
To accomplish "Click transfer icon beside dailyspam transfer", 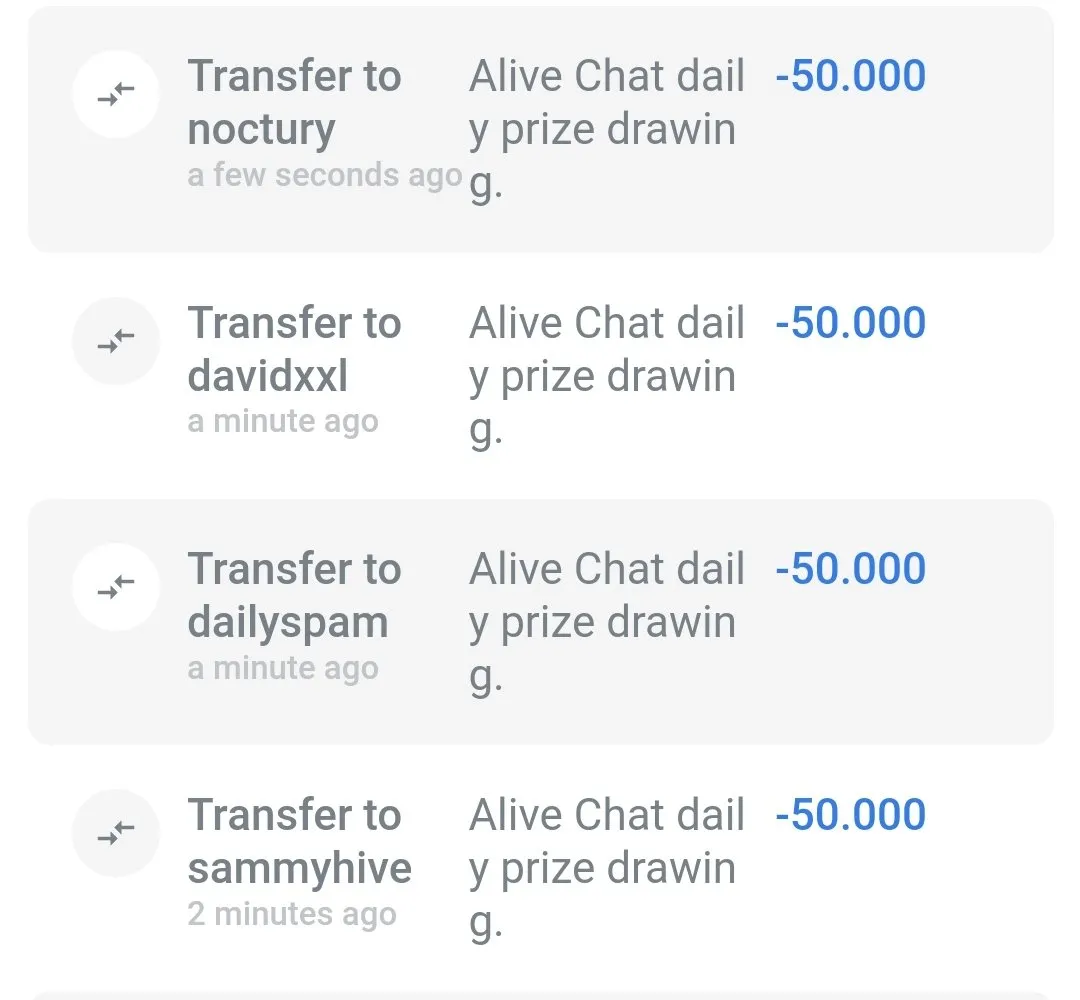I will (116, 587).
